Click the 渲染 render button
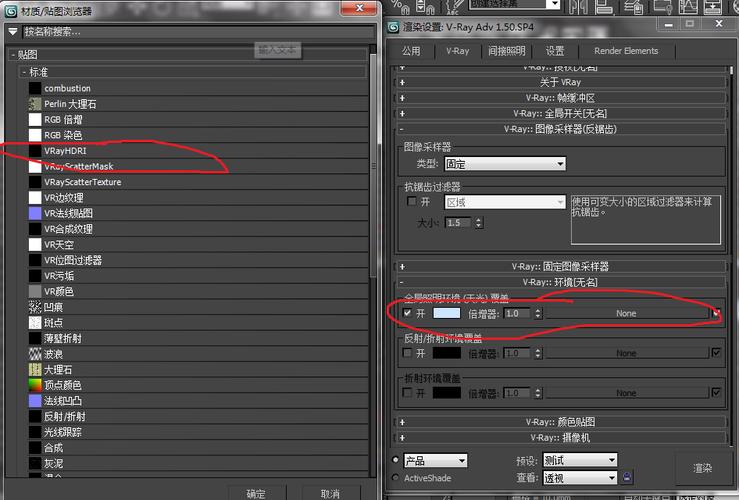 tap(702, 468)
